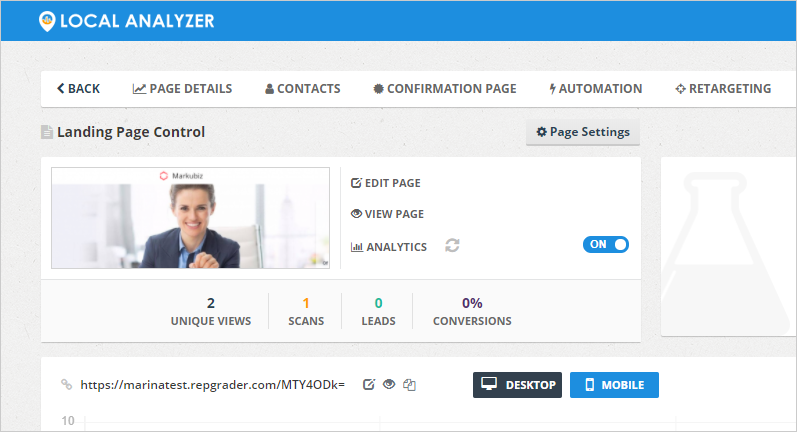
Task: Open Page Settings
Action: tap(583, 132)
